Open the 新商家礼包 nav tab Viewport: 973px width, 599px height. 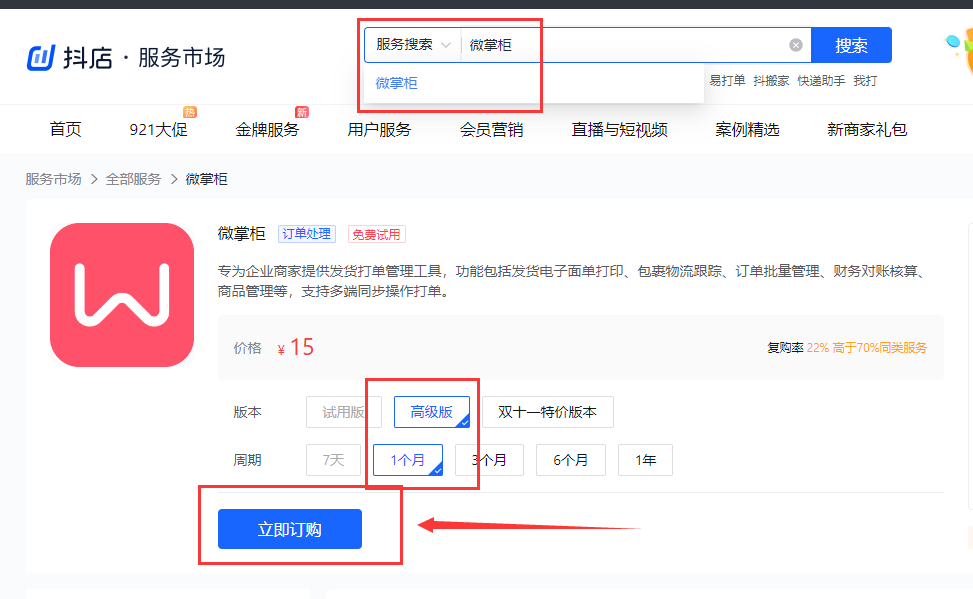[867, 129]
